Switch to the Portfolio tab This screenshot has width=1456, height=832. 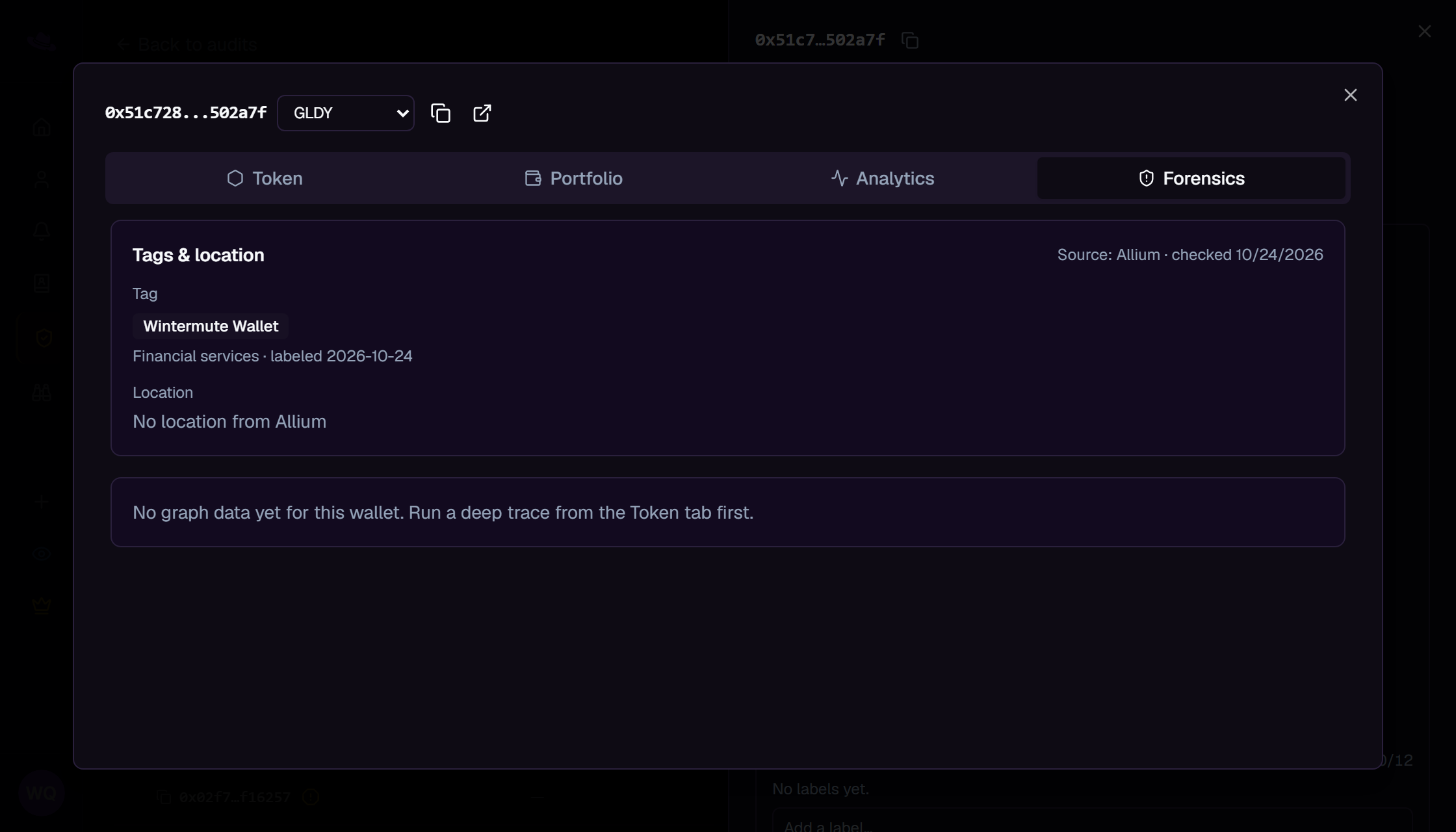pyautogui.click(x=573, y=178)
